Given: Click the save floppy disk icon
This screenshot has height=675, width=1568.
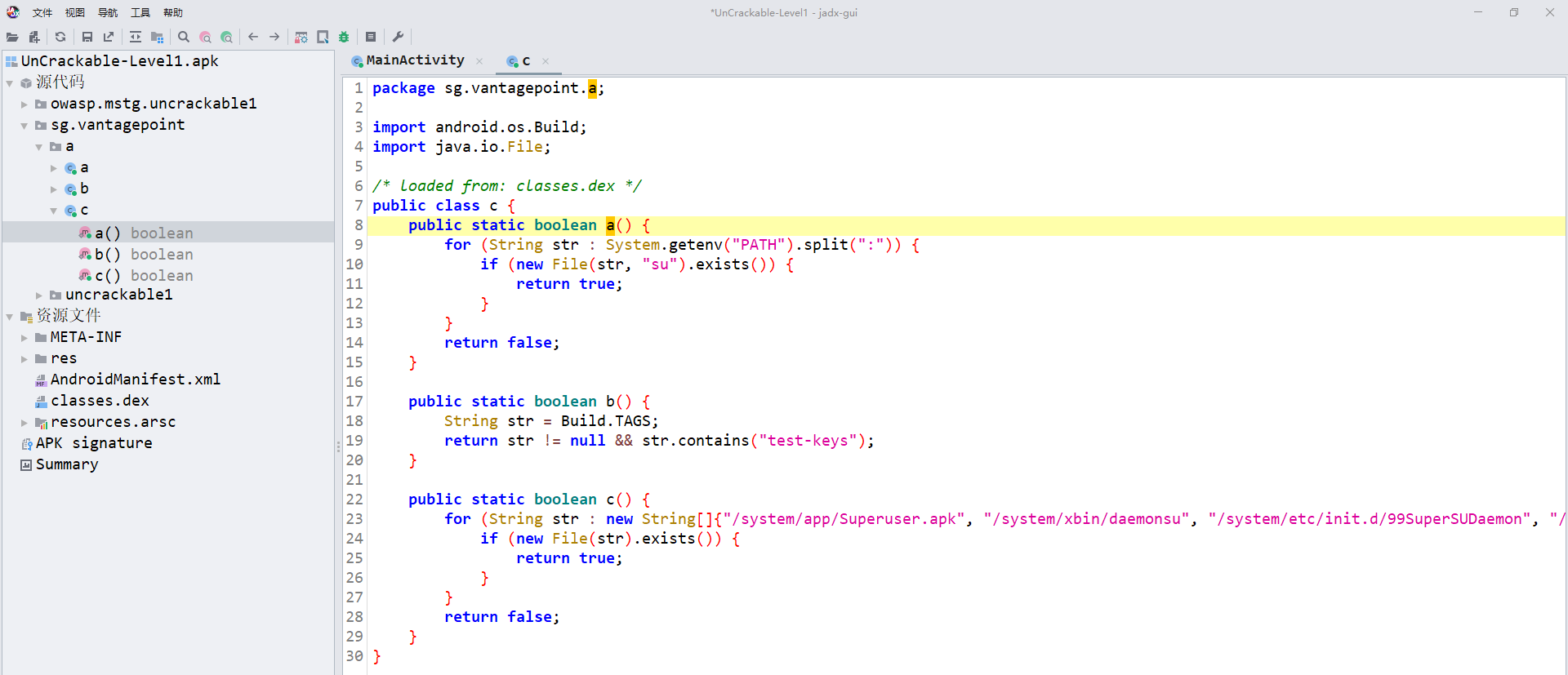Looking at the screenshot, I should [87, 37].
